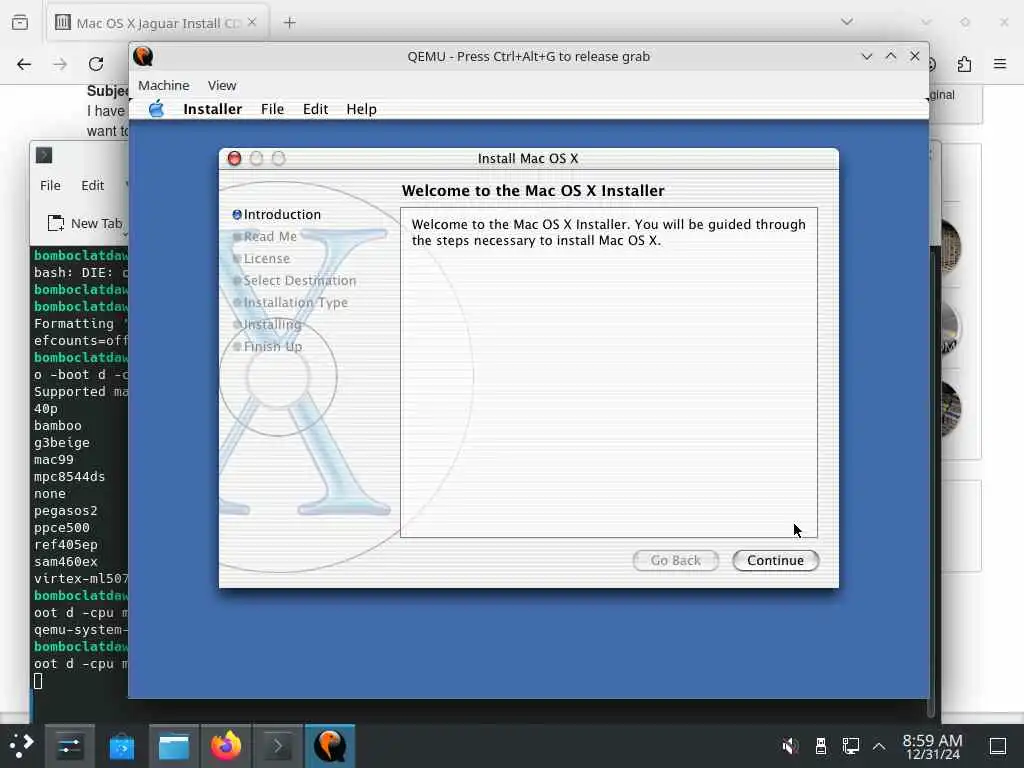1024x768 pixels.
Task: Open the network connections tray icon
Action: [850, 746]
